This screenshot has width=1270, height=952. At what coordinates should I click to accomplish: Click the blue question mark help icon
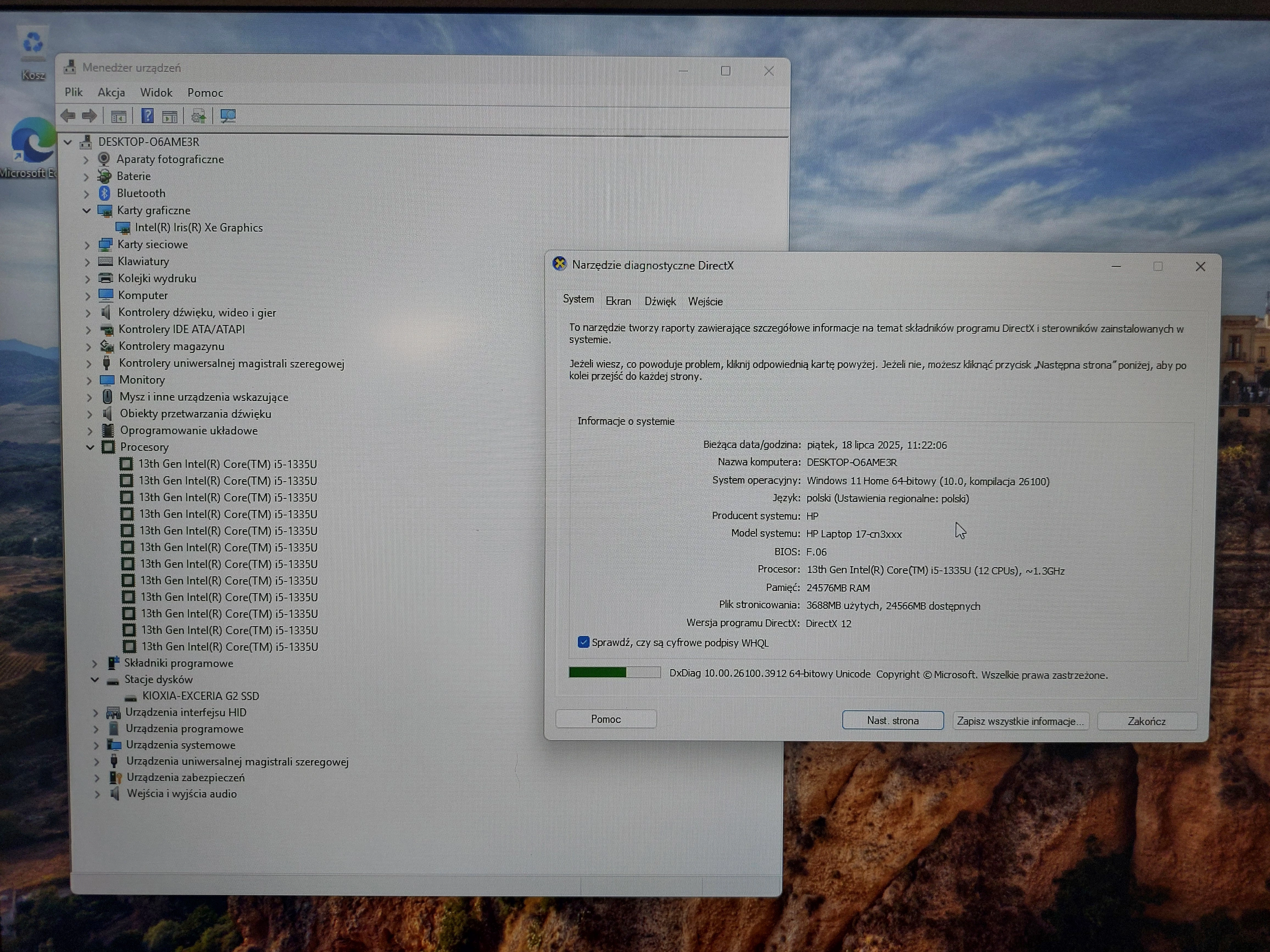coord(147,116)
